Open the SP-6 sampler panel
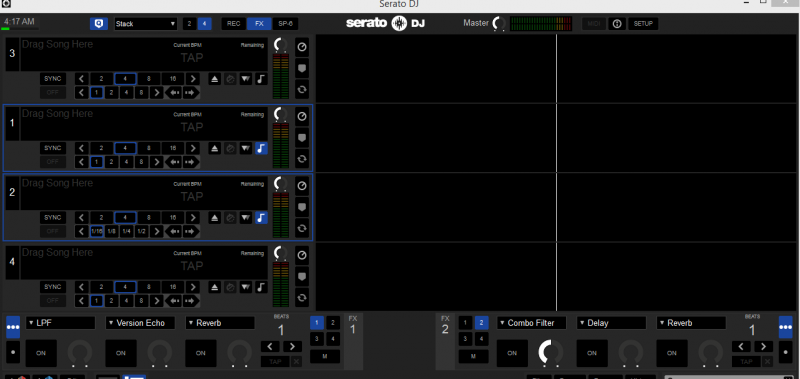 point(285,23)
